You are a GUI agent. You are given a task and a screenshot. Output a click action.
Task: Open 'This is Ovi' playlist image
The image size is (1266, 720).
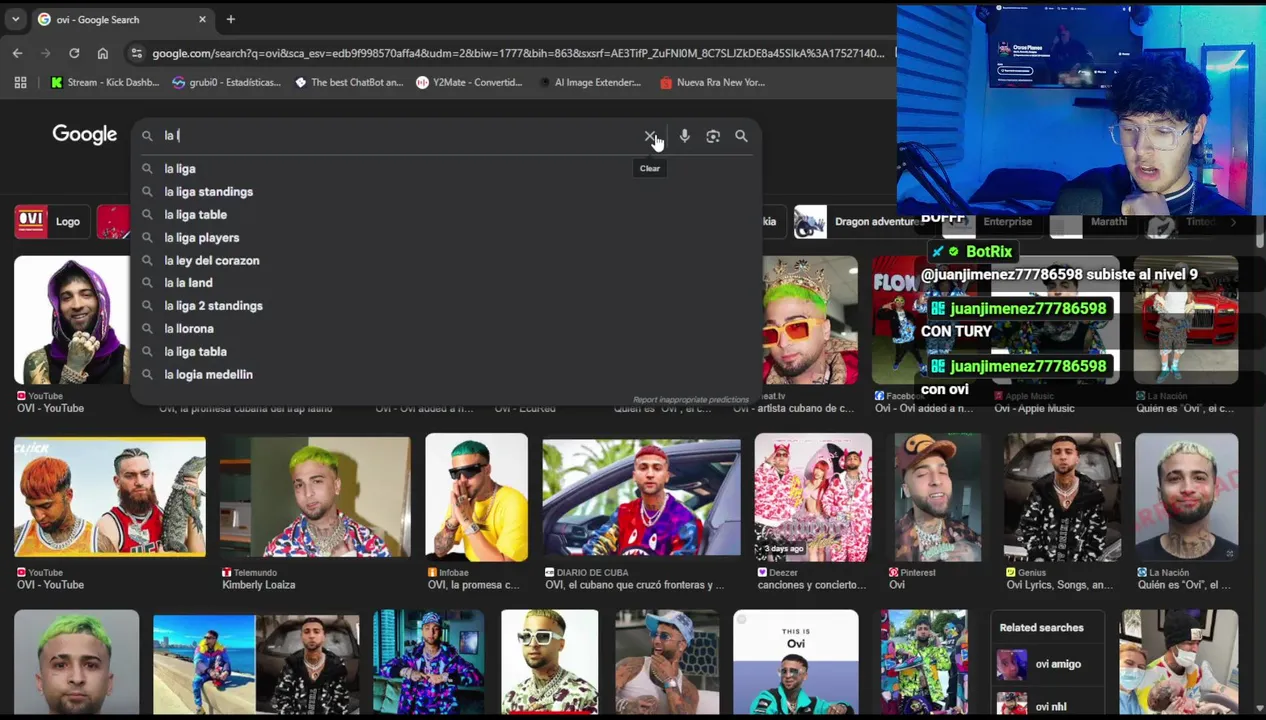(x=795, y=664)
